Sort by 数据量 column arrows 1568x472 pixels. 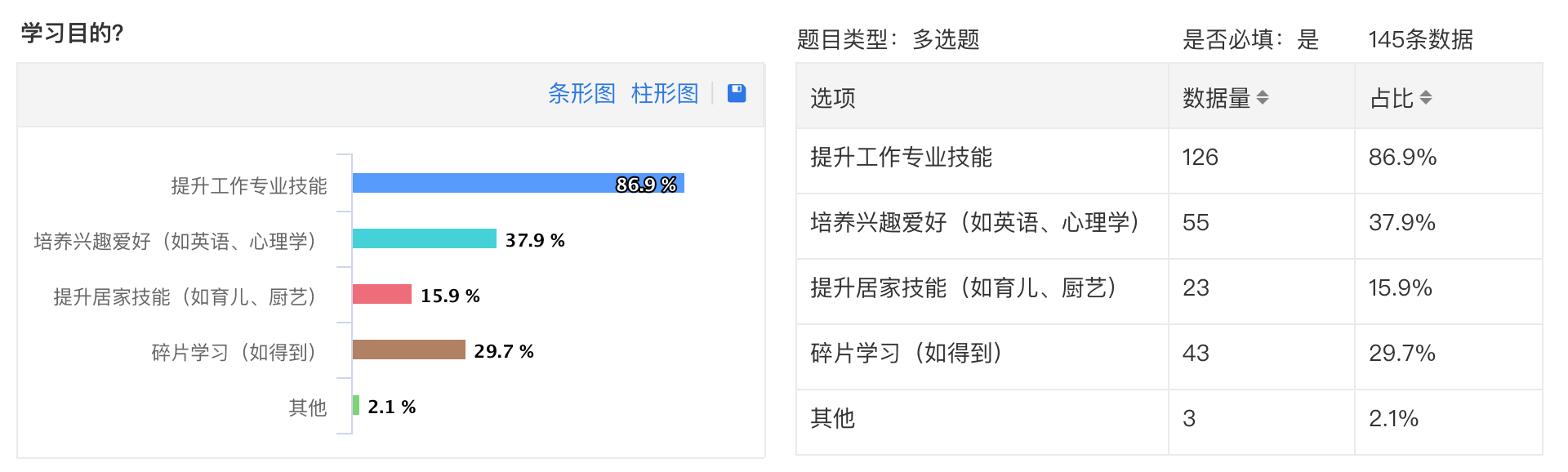[1263, 98]
